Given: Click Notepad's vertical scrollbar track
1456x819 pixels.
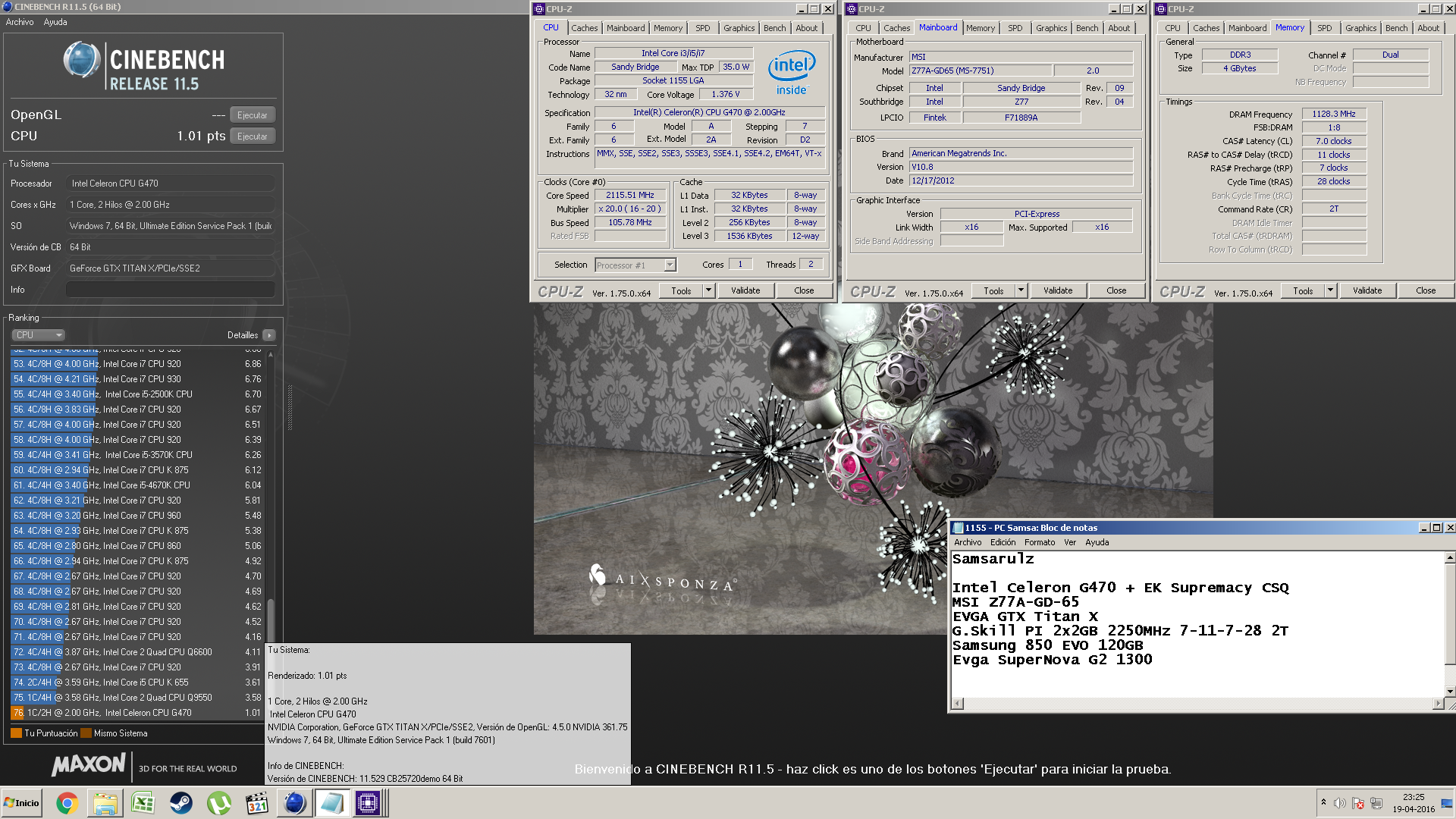Looking at the screenshot, I should click(x=1450, y=625).
